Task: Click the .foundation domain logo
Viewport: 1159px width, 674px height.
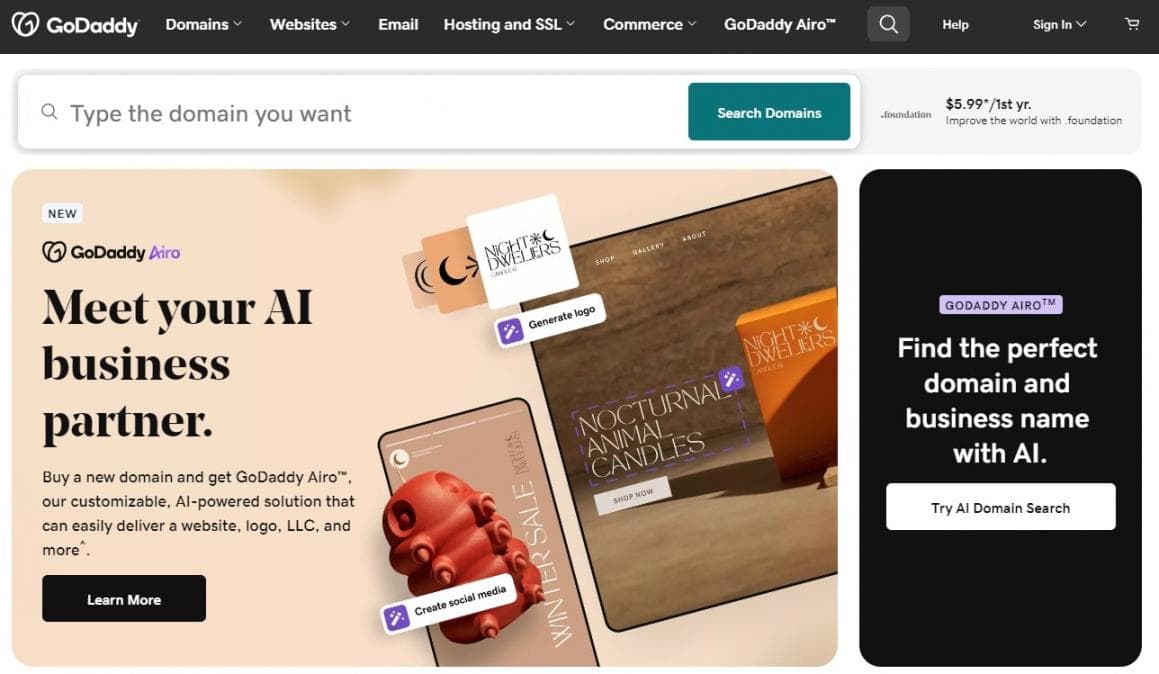Action: tap(905, 115)
